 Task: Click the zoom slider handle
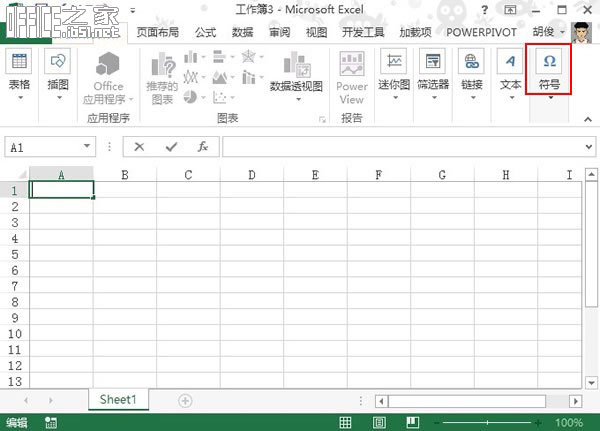[487, 423]
